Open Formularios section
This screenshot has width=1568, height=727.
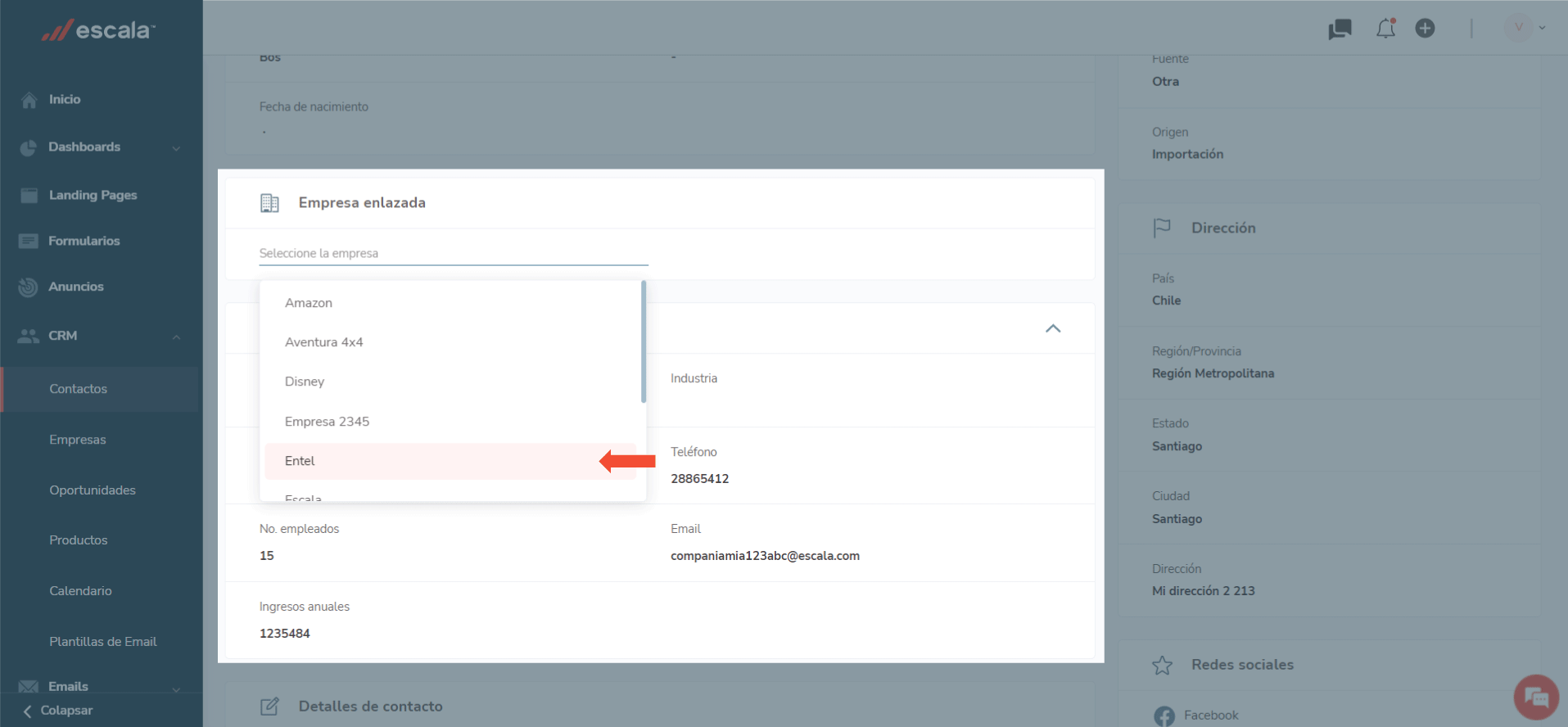tap(84, 241)
